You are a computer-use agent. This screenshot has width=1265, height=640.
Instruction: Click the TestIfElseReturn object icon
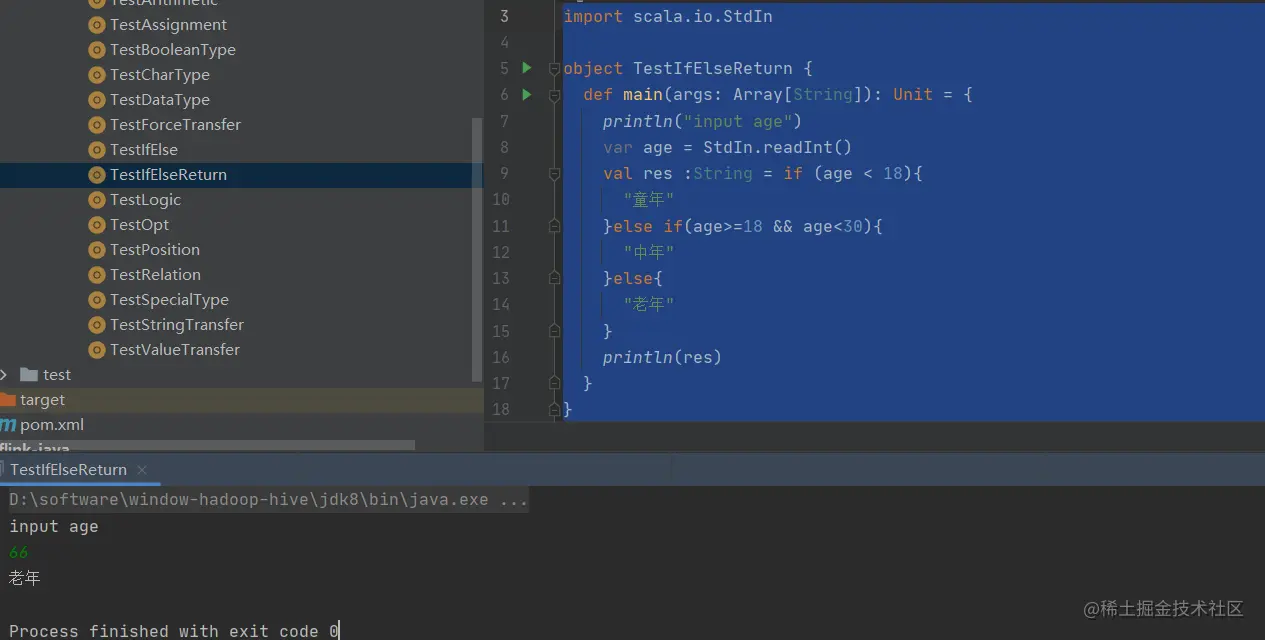[x=97, y=175]
